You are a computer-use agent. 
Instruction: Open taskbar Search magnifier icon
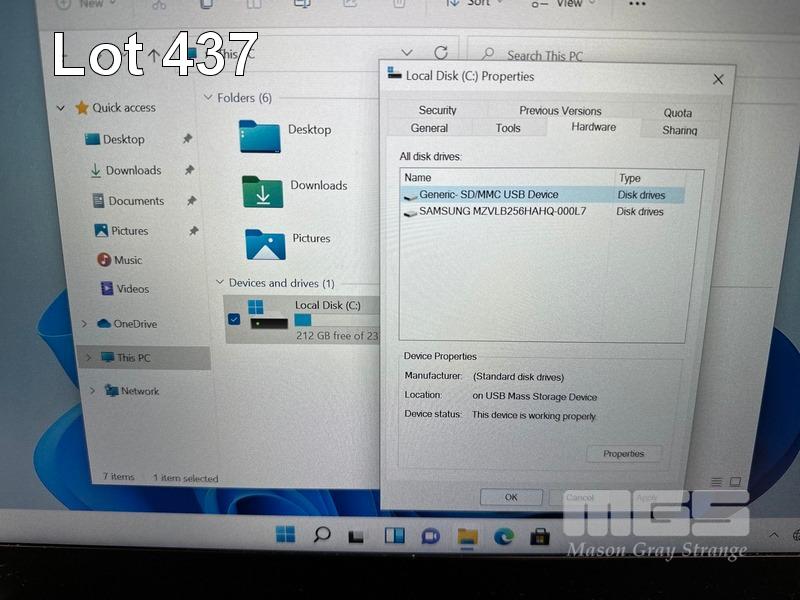(x=321, y=535)
